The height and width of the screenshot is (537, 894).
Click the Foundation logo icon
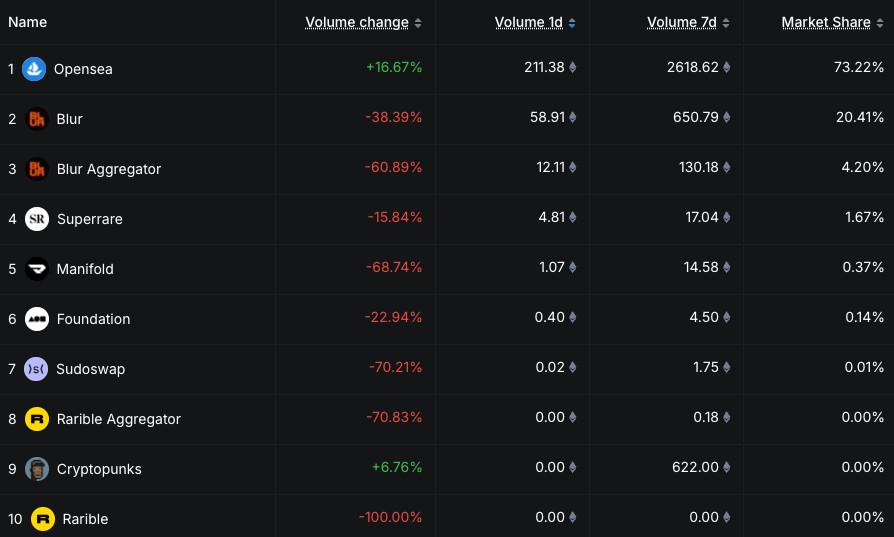[37, 319]
